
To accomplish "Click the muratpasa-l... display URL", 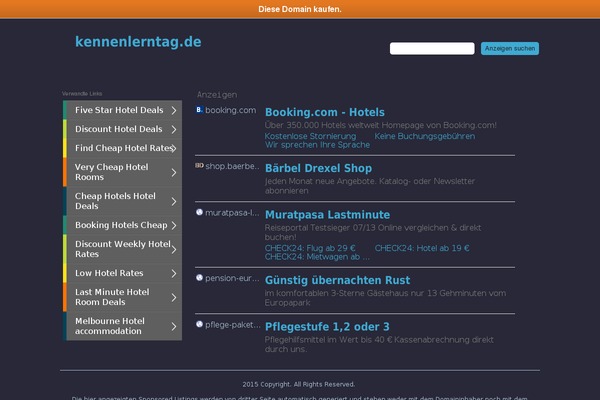I will coord(232,213).
